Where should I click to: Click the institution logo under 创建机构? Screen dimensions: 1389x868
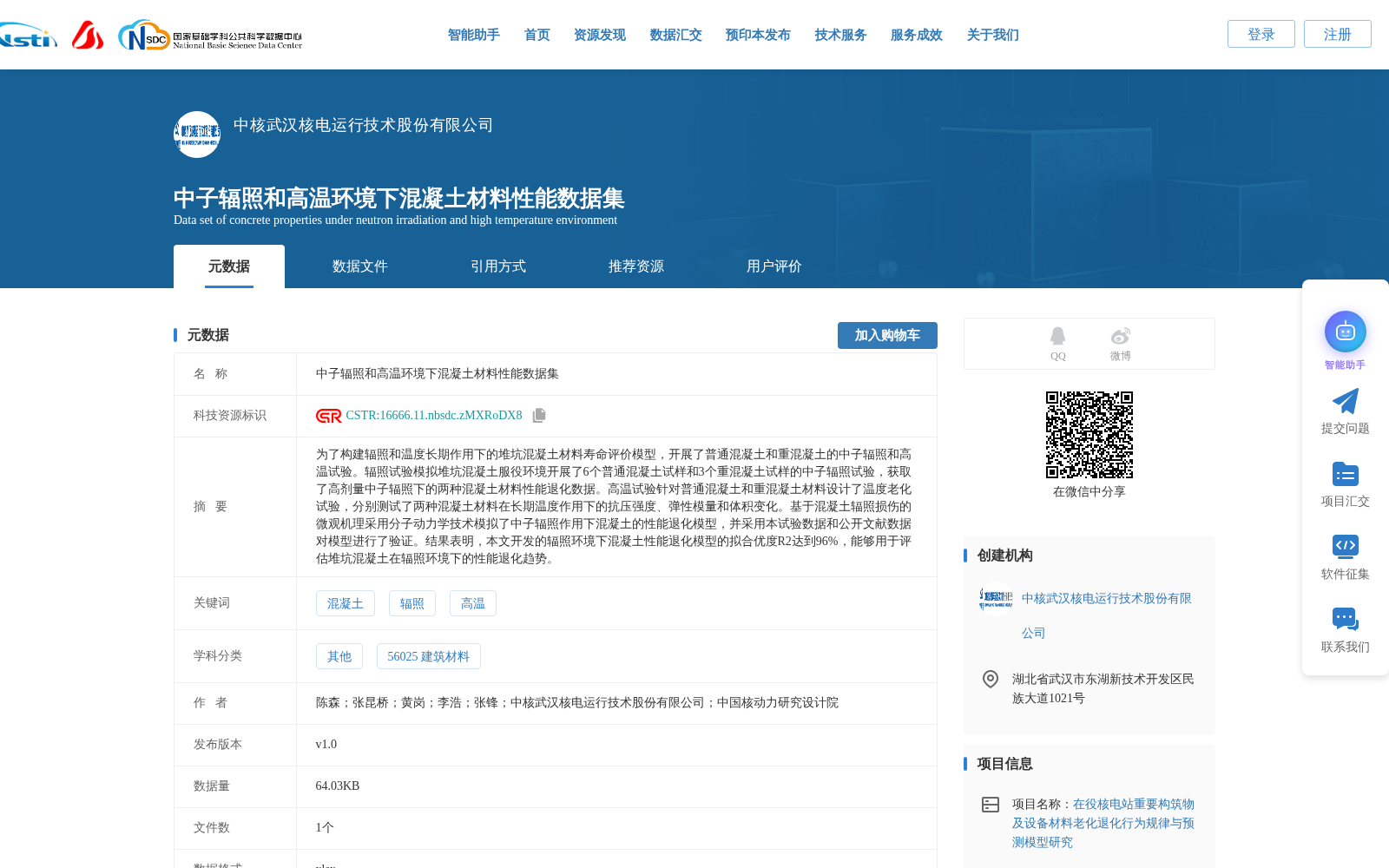coord(996,598)
